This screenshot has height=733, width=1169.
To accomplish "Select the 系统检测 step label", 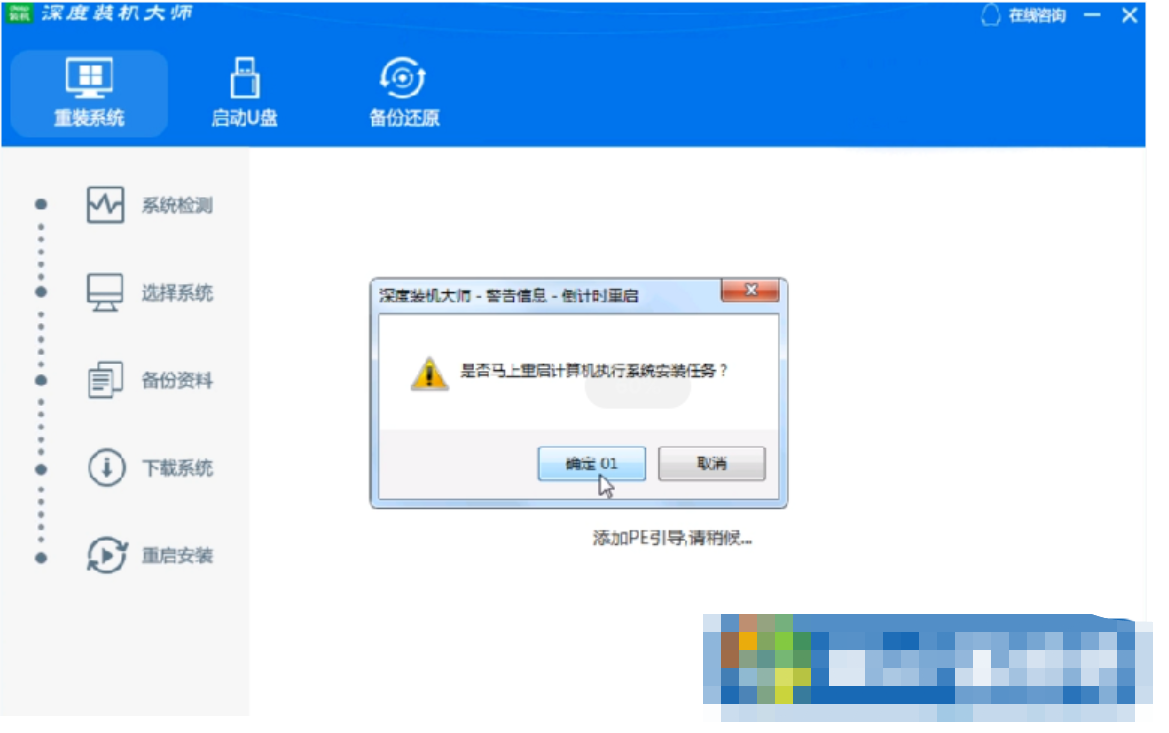I will 177,205.
